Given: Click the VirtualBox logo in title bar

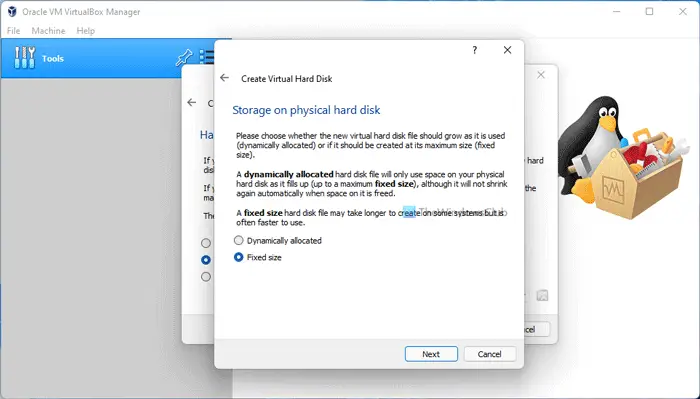Looking at the screenshot, I should 12,12.
